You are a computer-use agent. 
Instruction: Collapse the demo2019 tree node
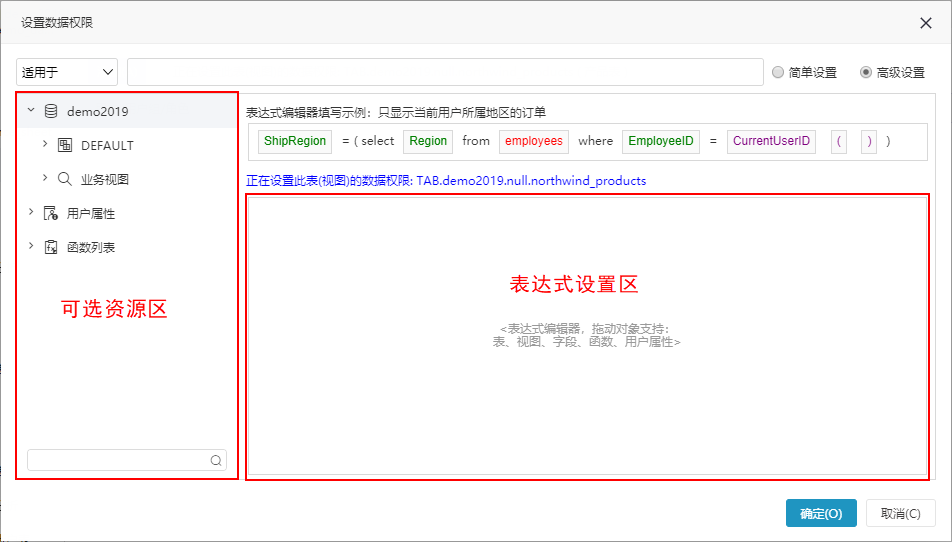(x=31, y=110)
